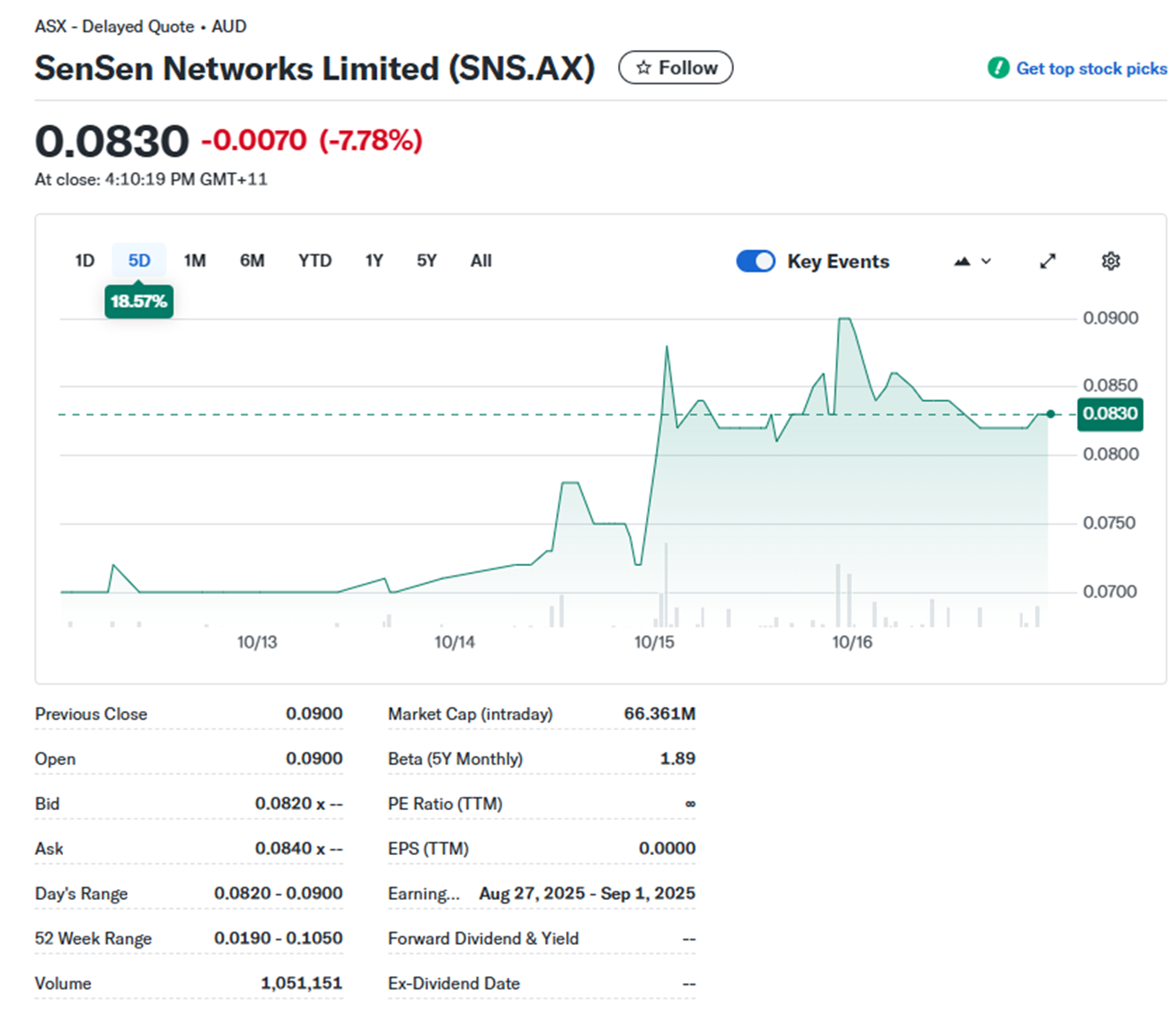The height and width of the screenshot is (1022, 1176).
Task: Click the At close 4:10:19 PM timestamp
Action: (151, 180)
